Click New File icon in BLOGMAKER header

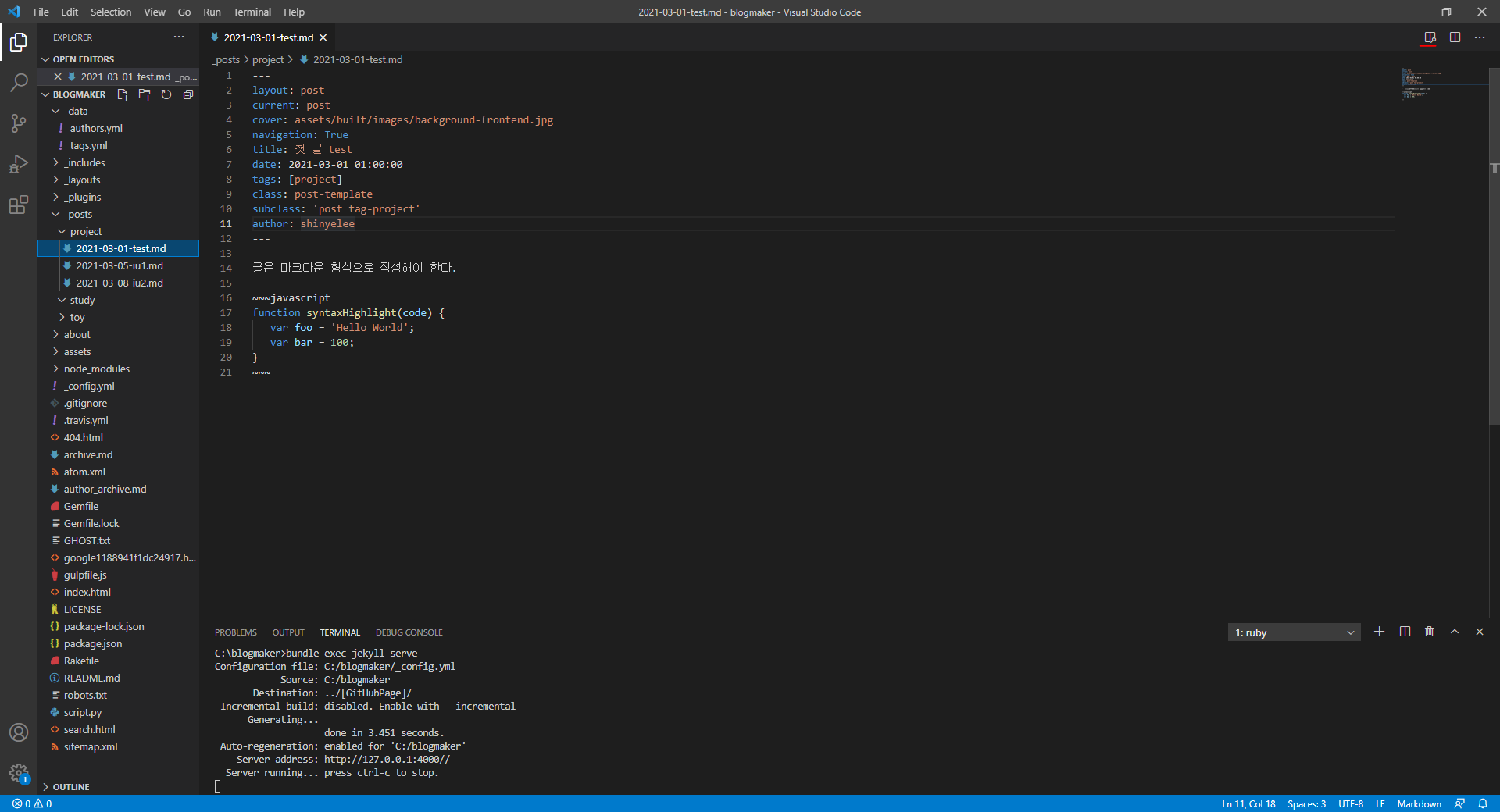[123, 94]
